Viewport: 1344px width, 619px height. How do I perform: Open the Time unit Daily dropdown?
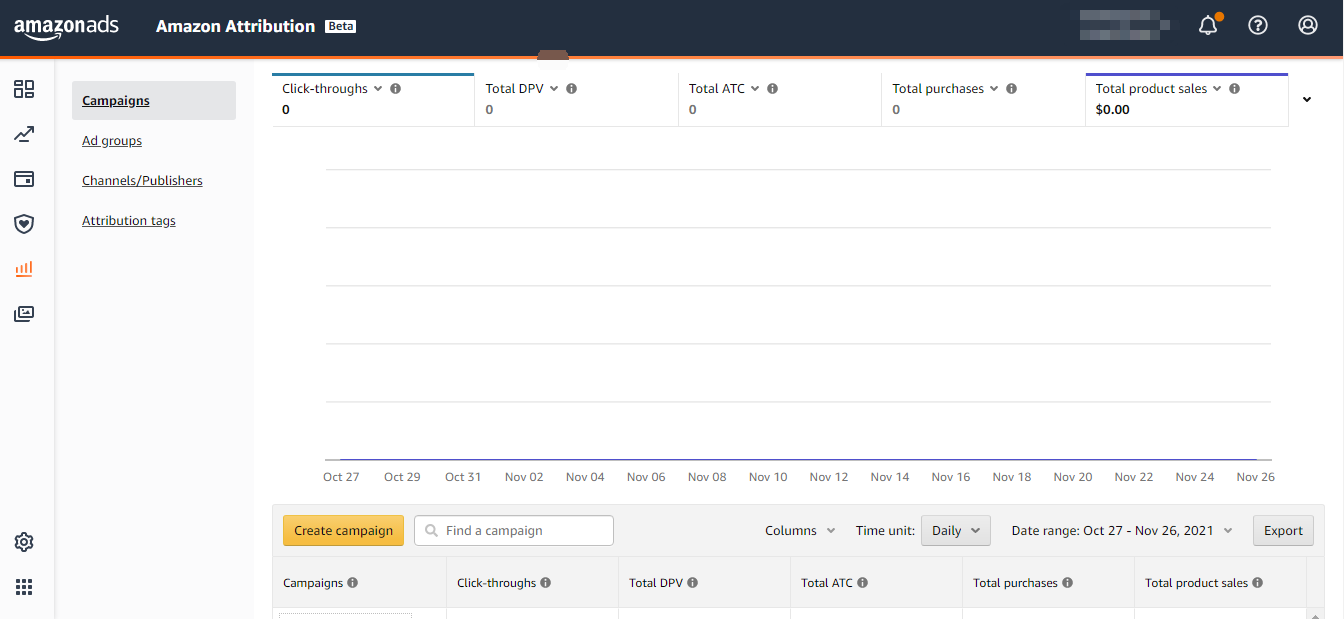(x=955, y=530)
